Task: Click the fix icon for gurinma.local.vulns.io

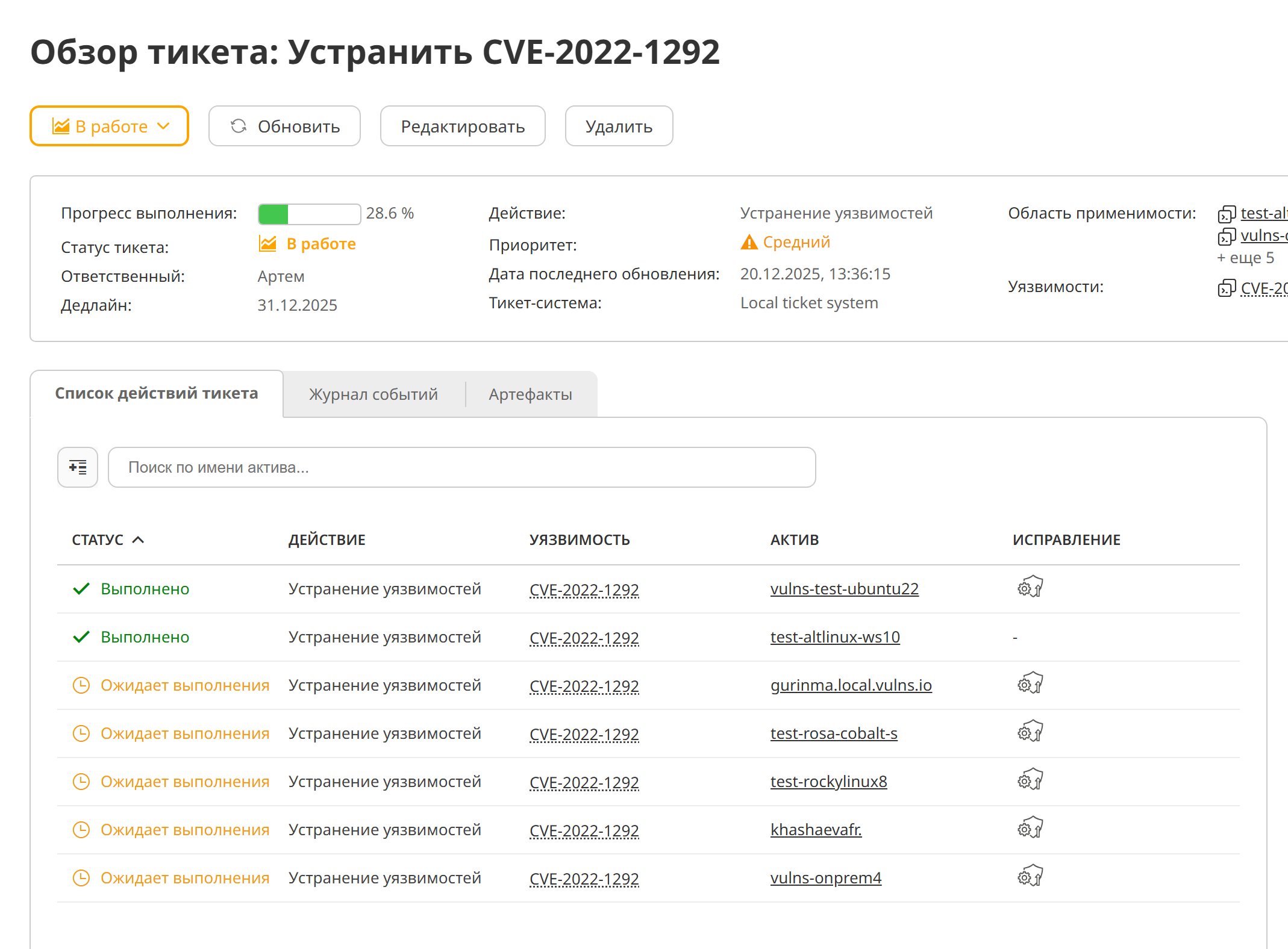Action: click(x=1030, y=683)
